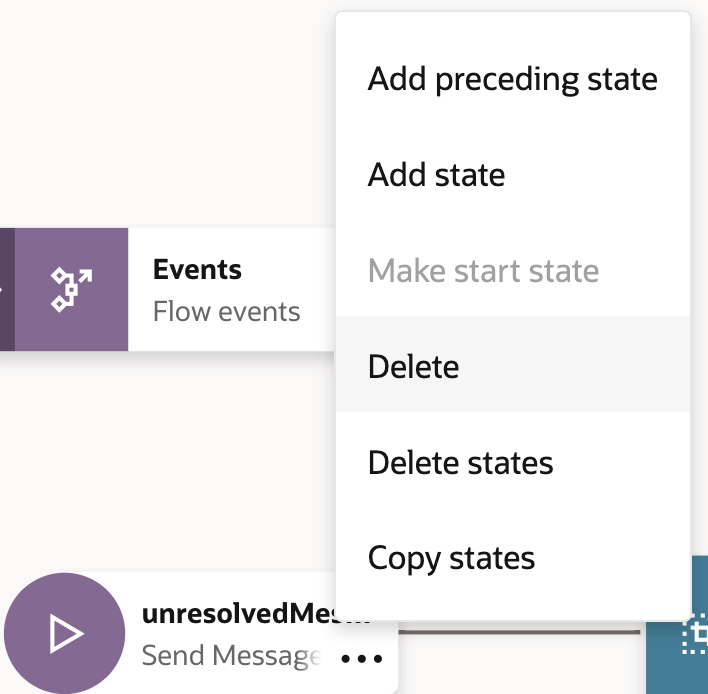Select the Delete states menu entry

[x=460, y=463]
